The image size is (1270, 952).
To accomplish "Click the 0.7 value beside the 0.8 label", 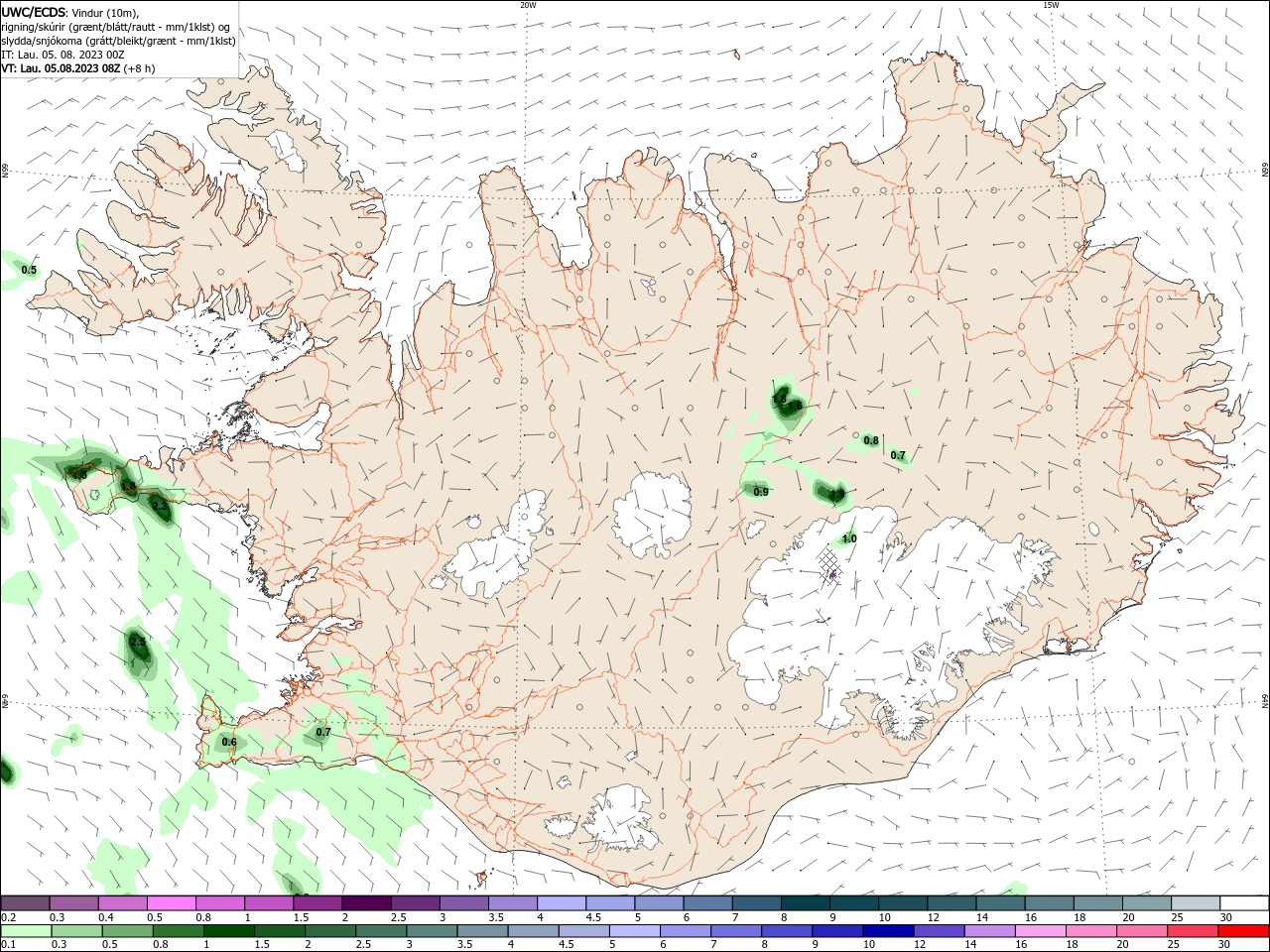I will point(898,455).
